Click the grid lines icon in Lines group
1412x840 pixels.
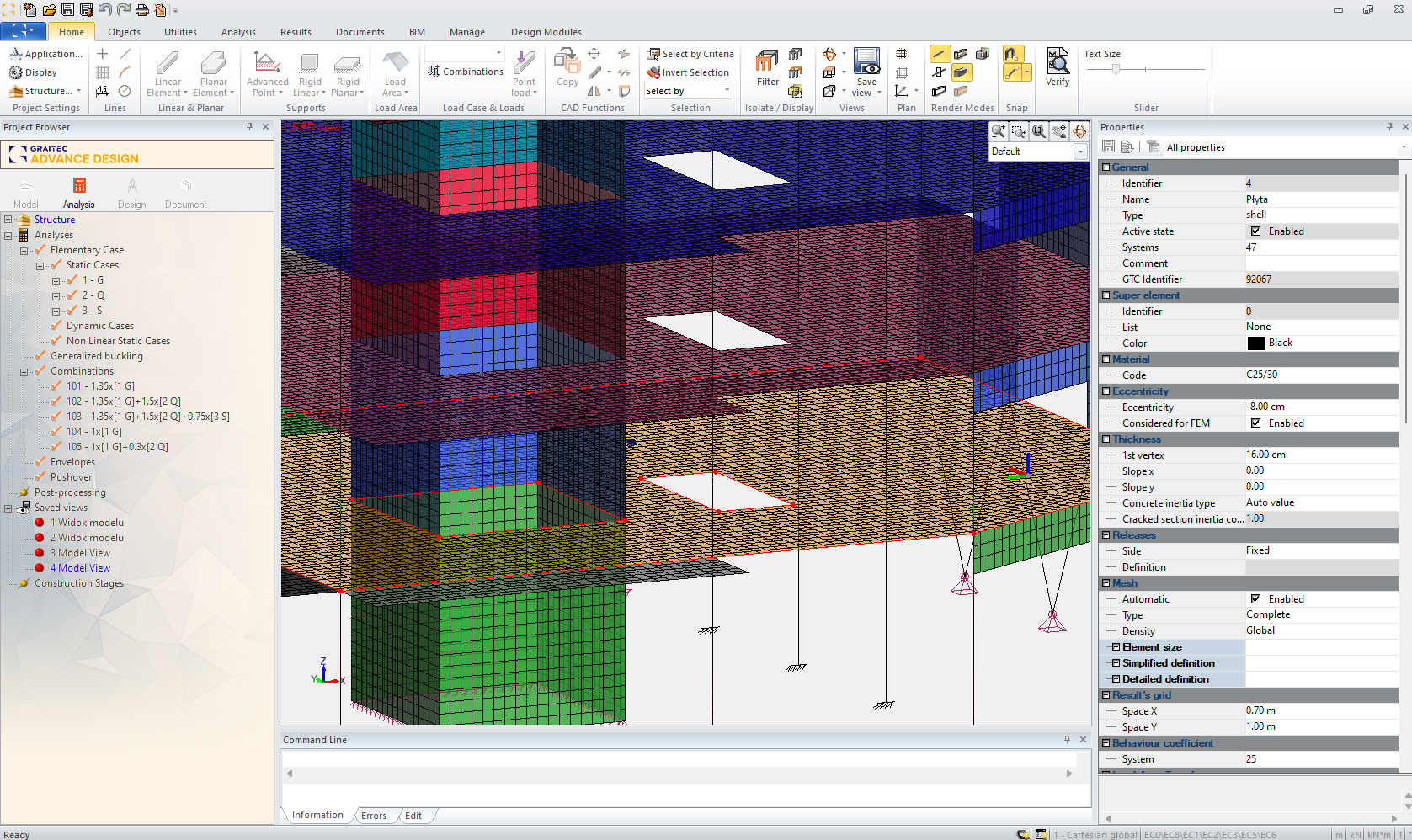(103, 72)
